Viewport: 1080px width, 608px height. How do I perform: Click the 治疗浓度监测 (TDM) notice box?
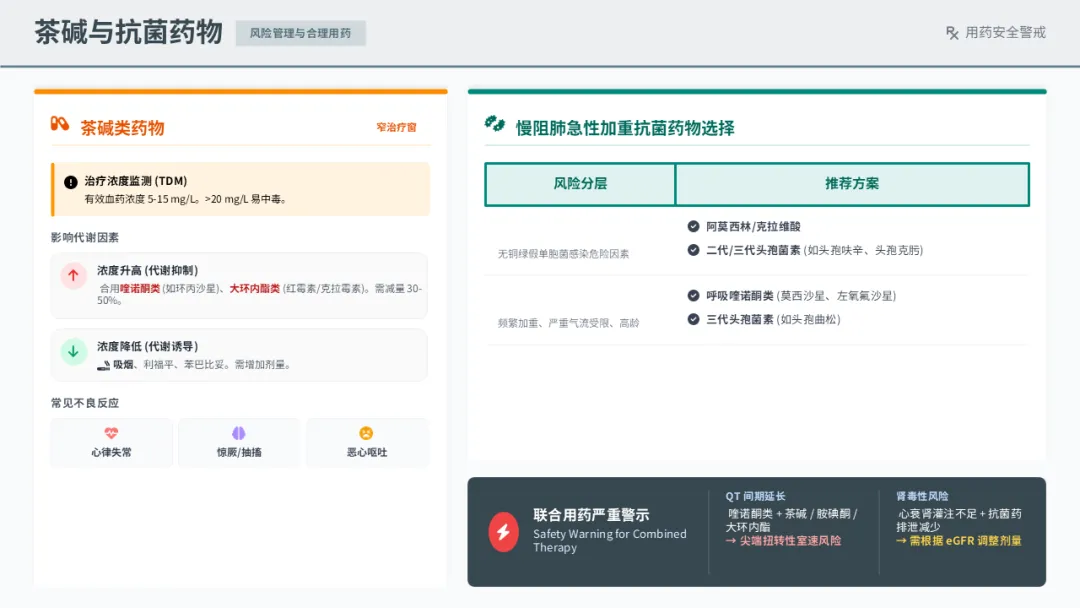coord(240,189)
